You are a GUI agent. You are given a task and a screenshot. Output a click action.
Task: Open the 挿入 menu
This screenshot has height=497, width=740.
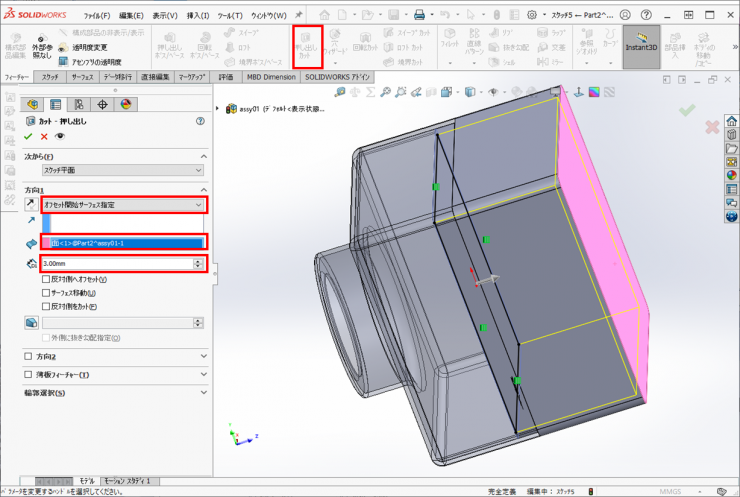198,16
